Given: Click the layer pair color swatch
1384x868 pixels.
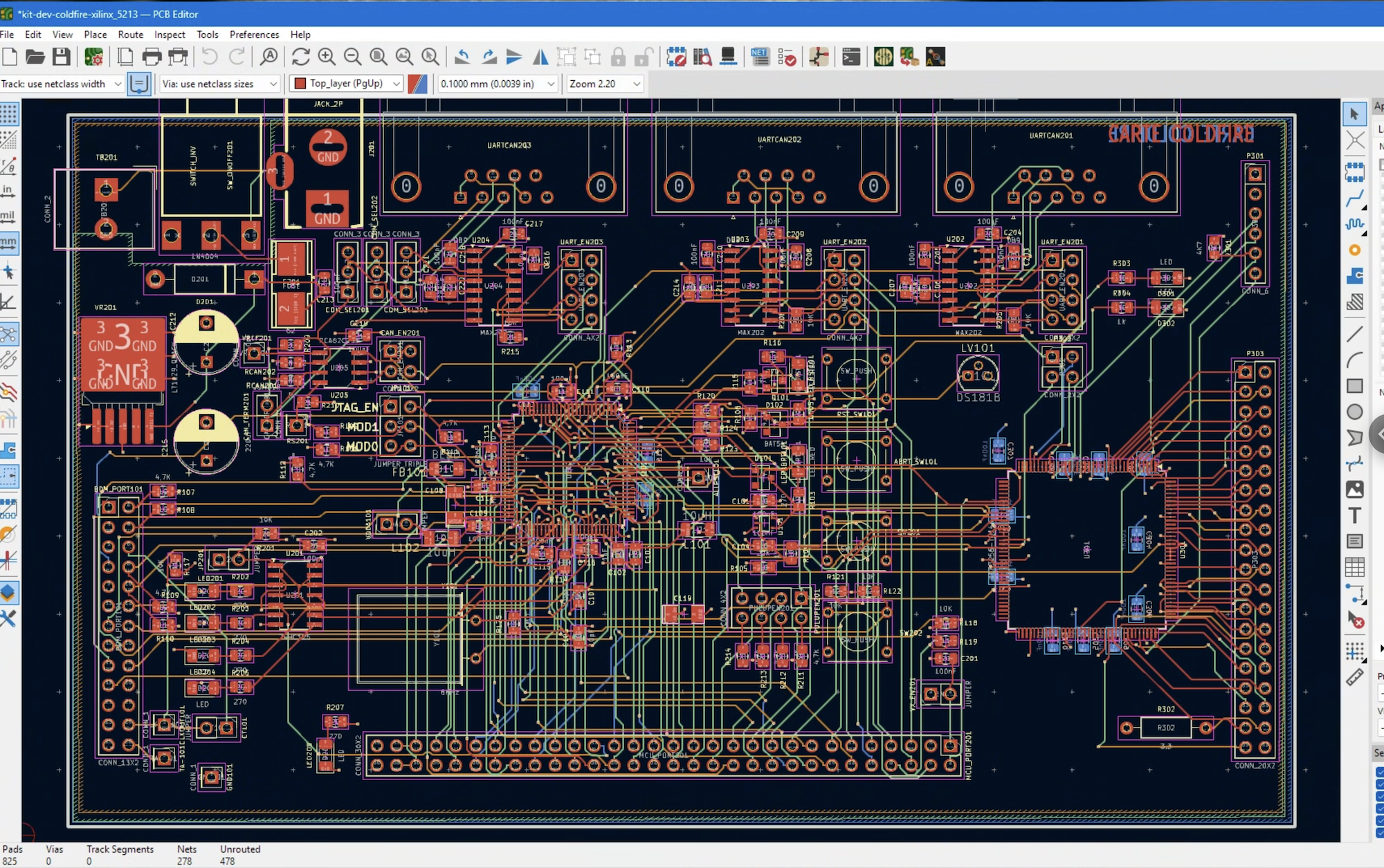Looking at the screenshot, I should (417, 84).
